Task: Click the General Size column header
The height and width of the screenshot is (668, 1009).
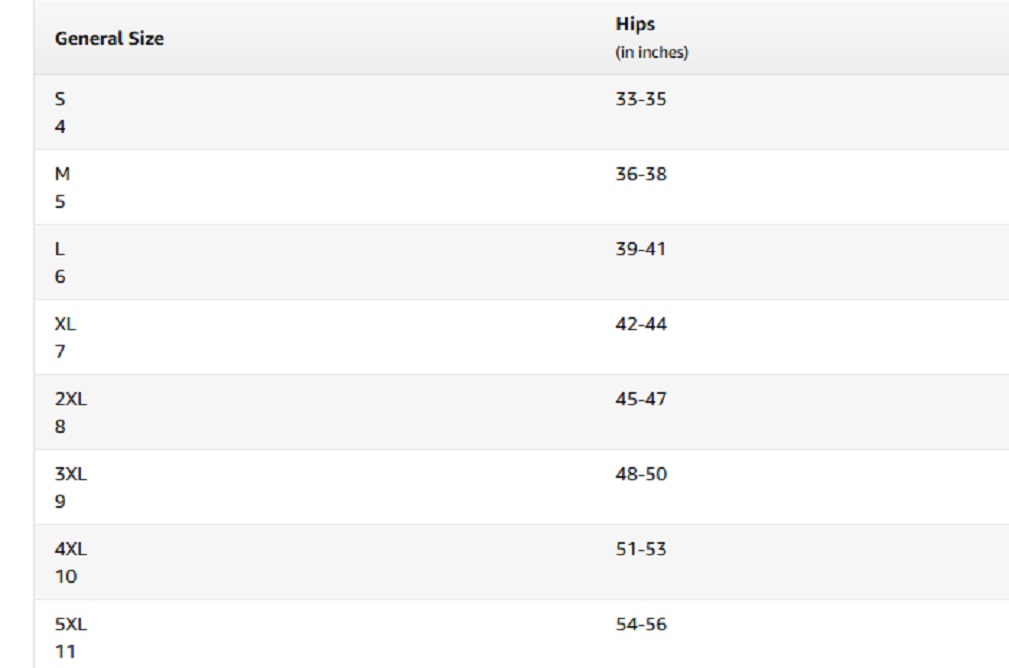Action: 109,39
